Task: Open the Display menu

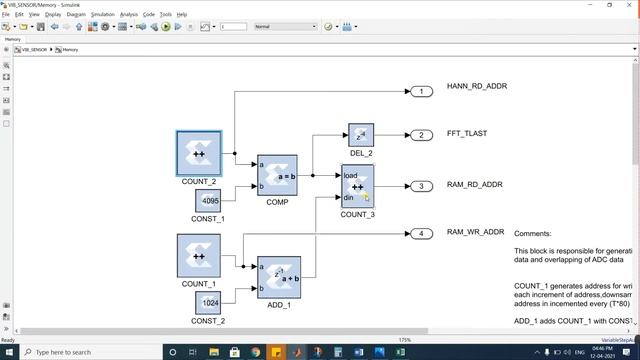Action: point(53,14)
